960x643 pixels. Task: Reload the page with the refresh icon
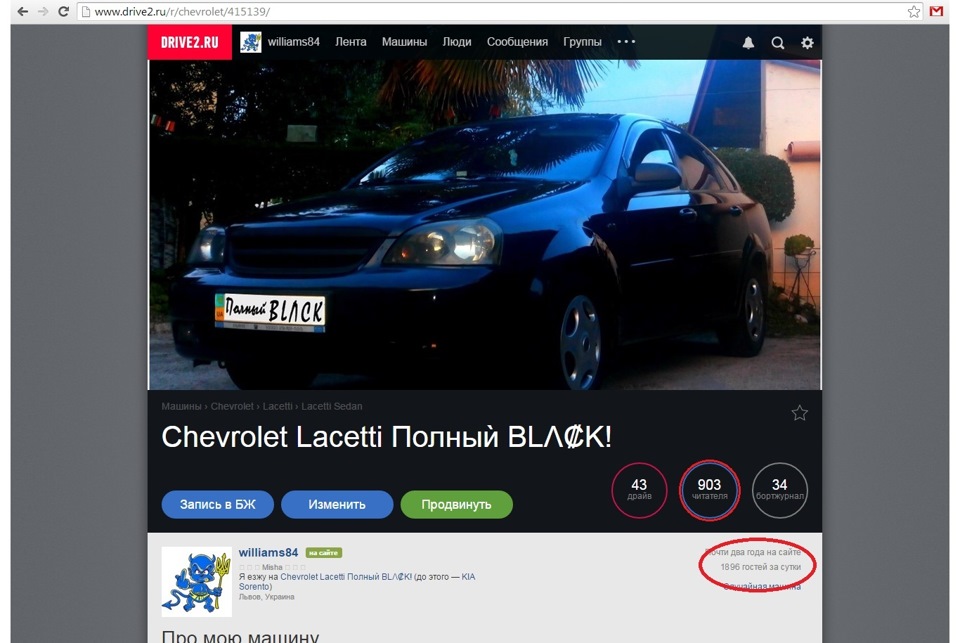(x=63, y=12)
